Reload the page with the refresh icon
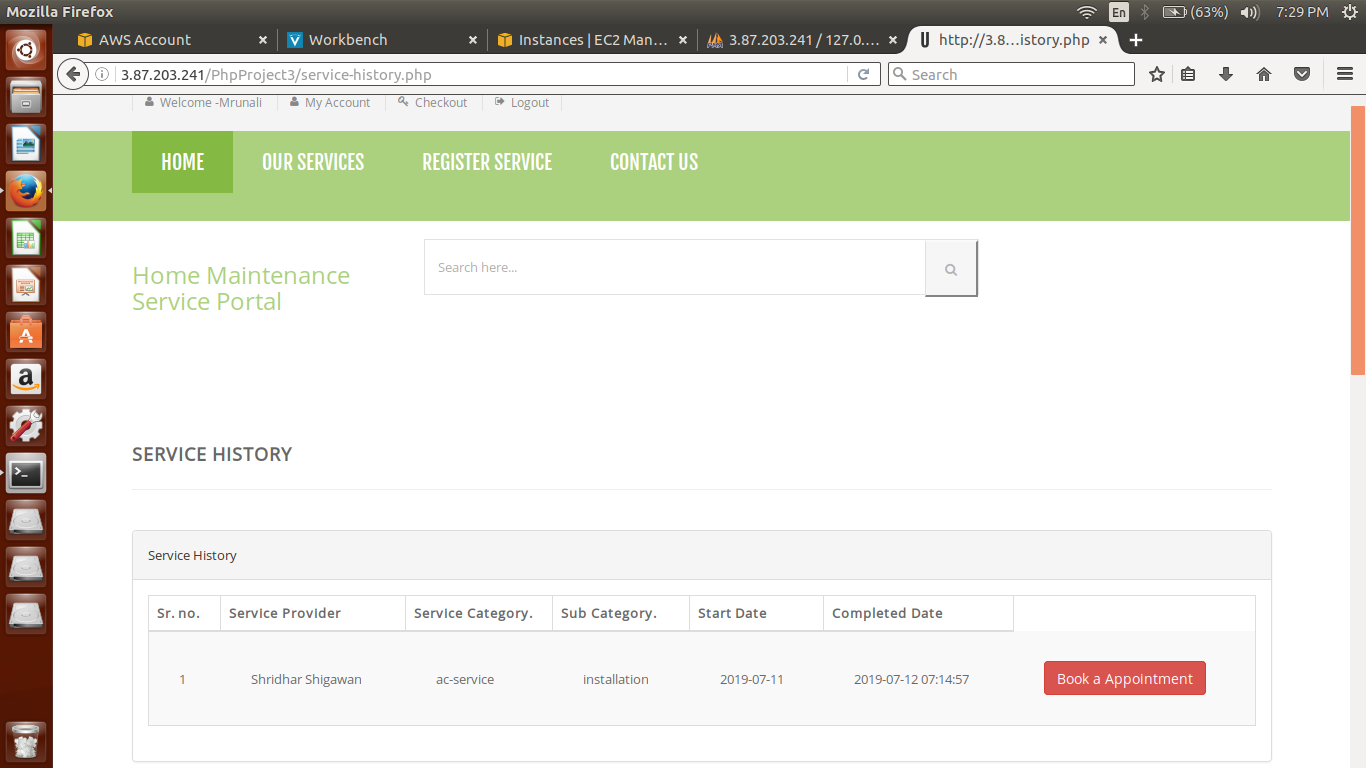 coord(863,74)
